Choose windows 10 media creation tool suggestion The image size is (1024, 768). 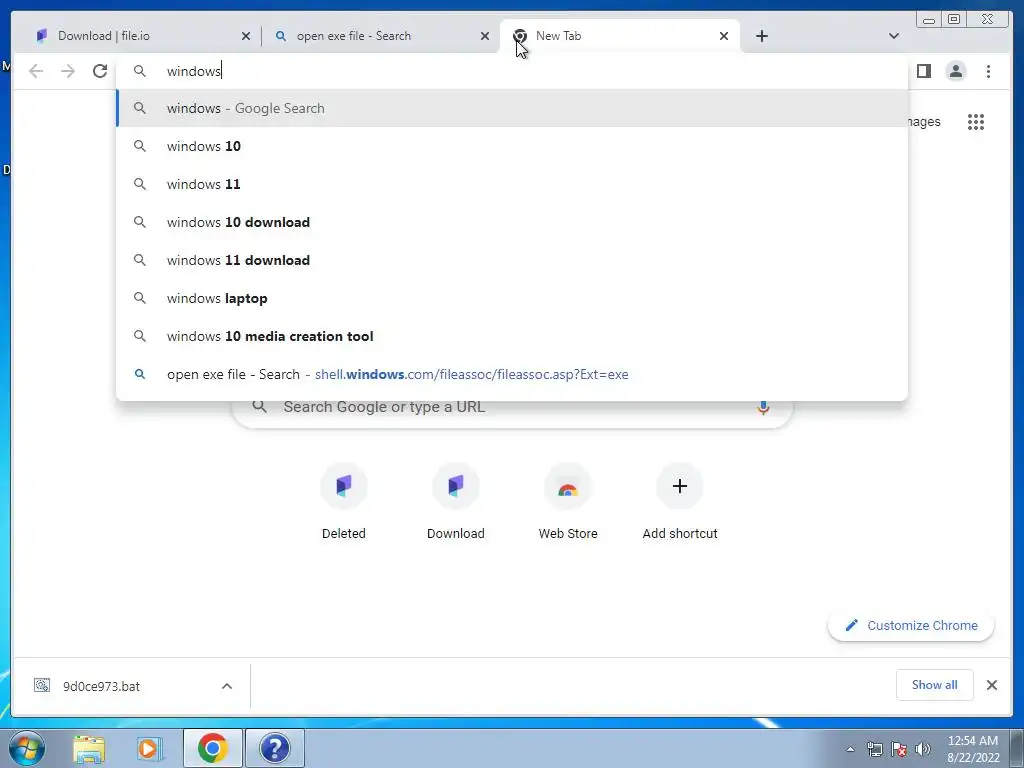click(x=512, y=336)
